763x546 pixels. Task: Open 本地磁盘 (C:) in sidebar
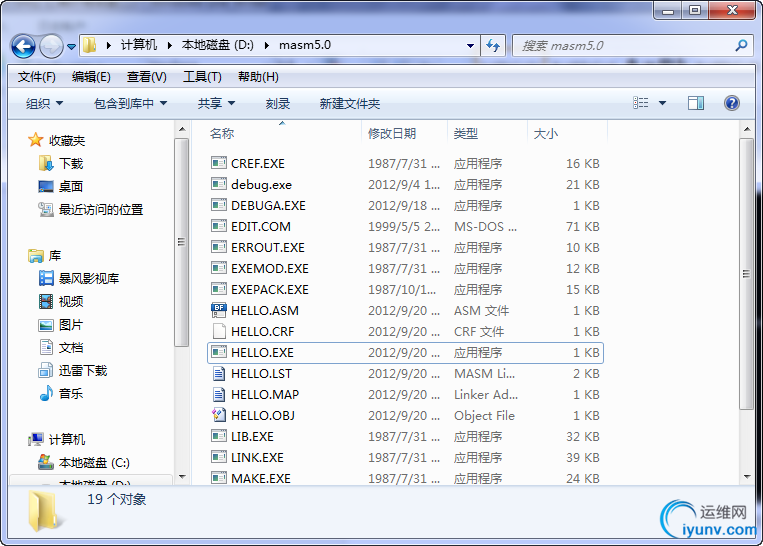94,462
